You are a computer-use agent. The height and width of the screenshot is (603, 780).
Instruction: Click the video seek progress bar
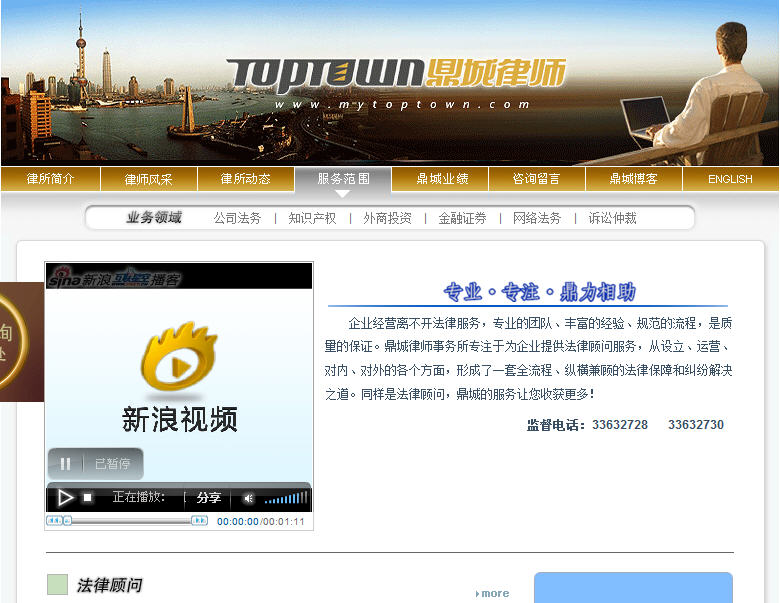point(128,521)
